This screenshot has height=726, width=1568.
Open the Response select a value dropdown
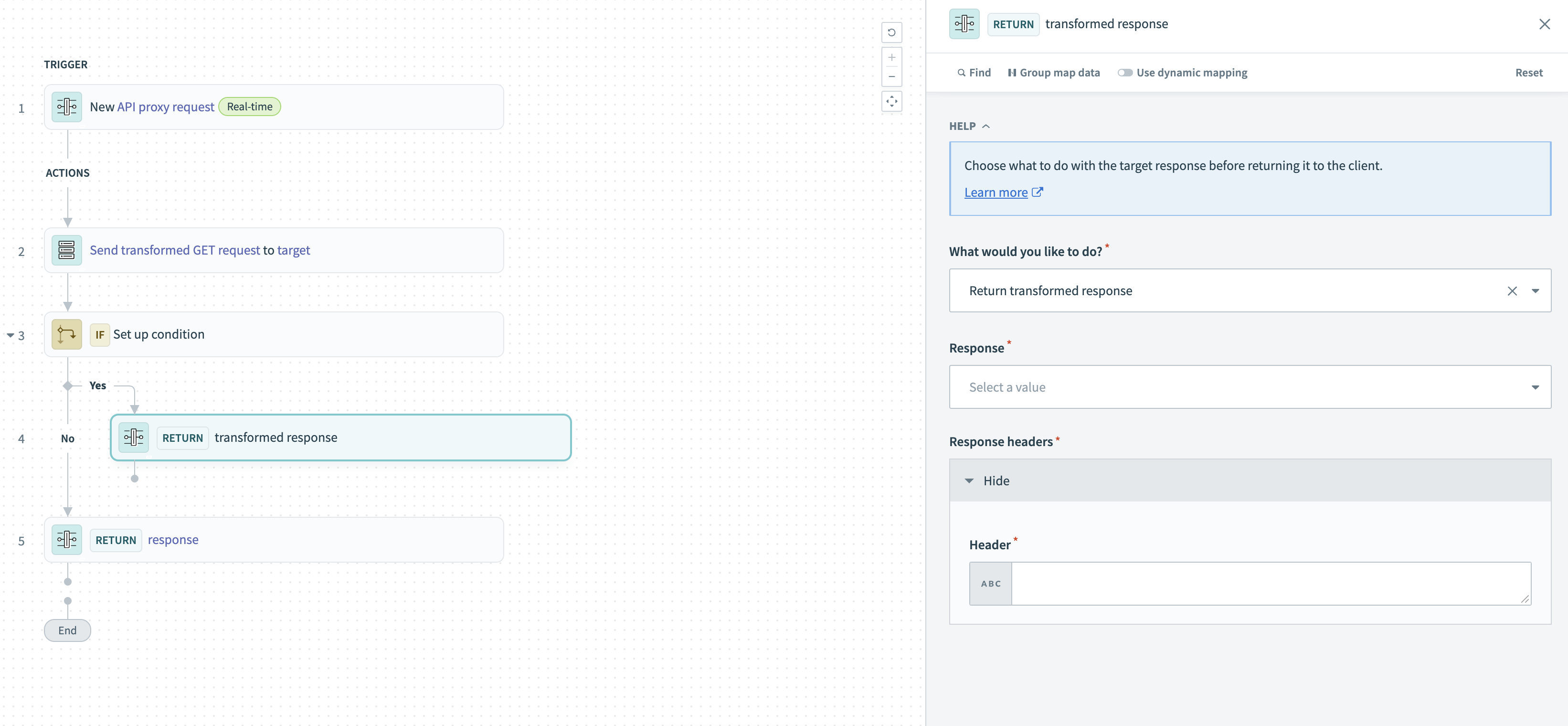(x=1249, y=387)
